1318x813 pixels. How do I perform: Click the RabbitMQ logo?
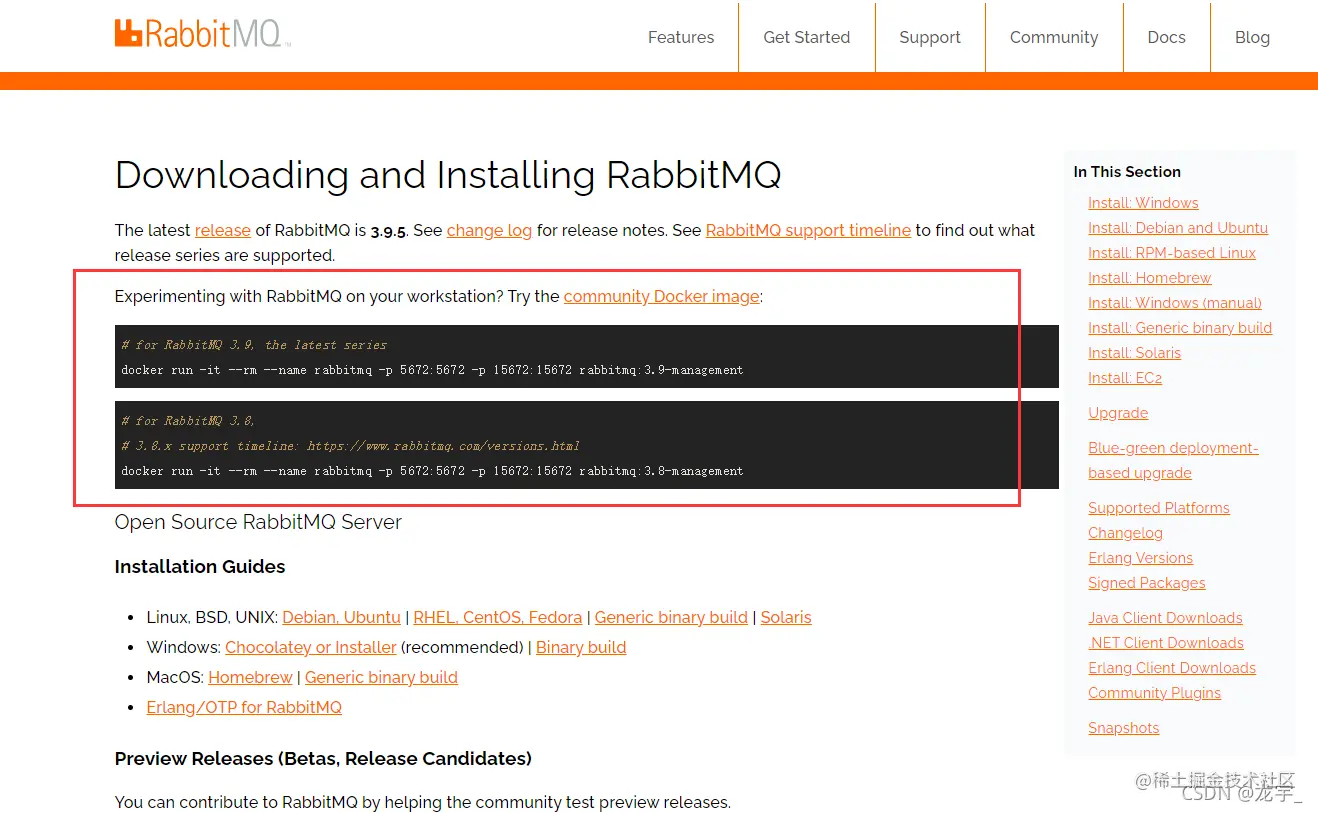[x=202, y=34]
